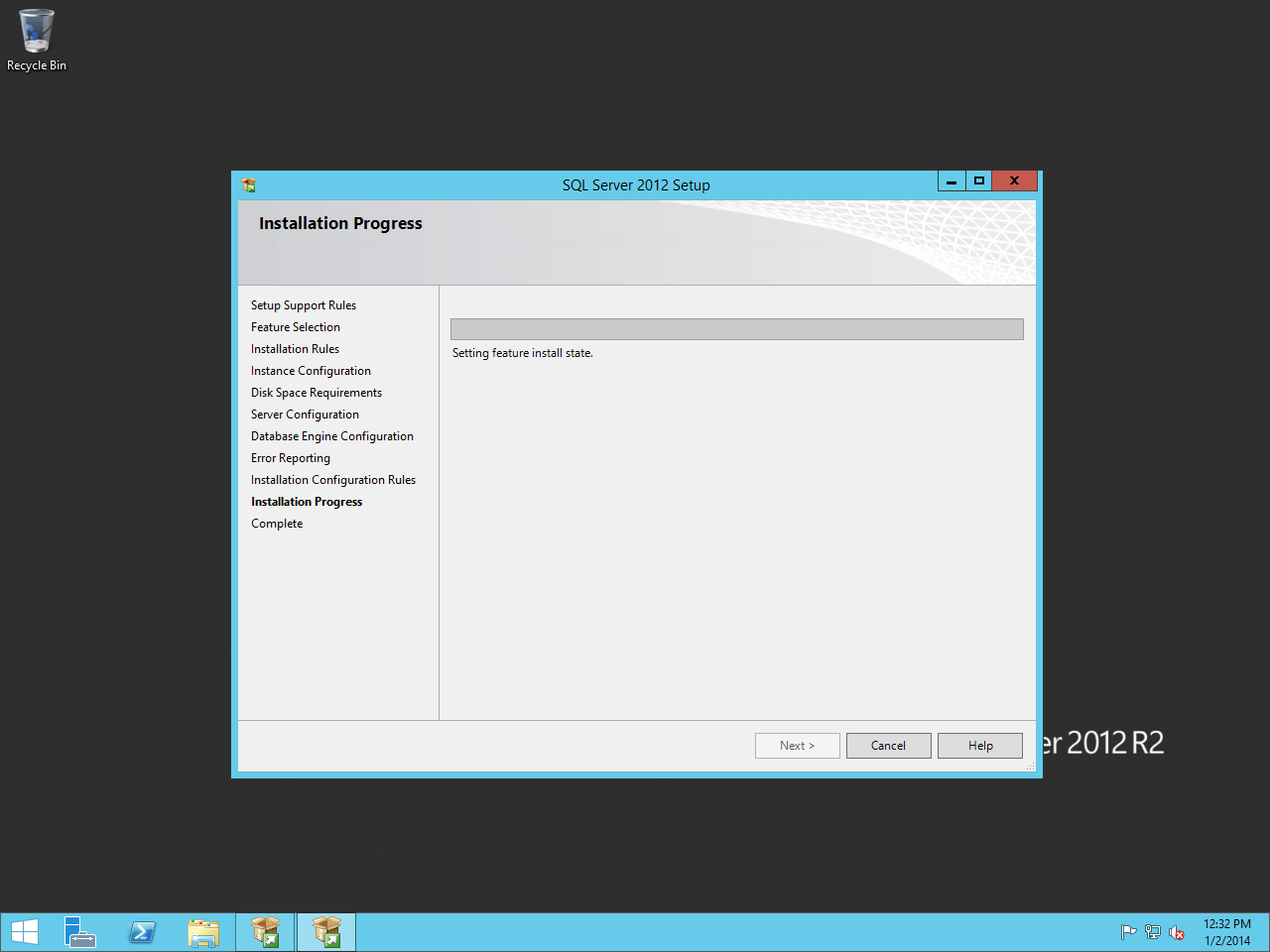Click the Action Center flag icon
This screenshot has height=952, width=1270.
pos(1128,932)
